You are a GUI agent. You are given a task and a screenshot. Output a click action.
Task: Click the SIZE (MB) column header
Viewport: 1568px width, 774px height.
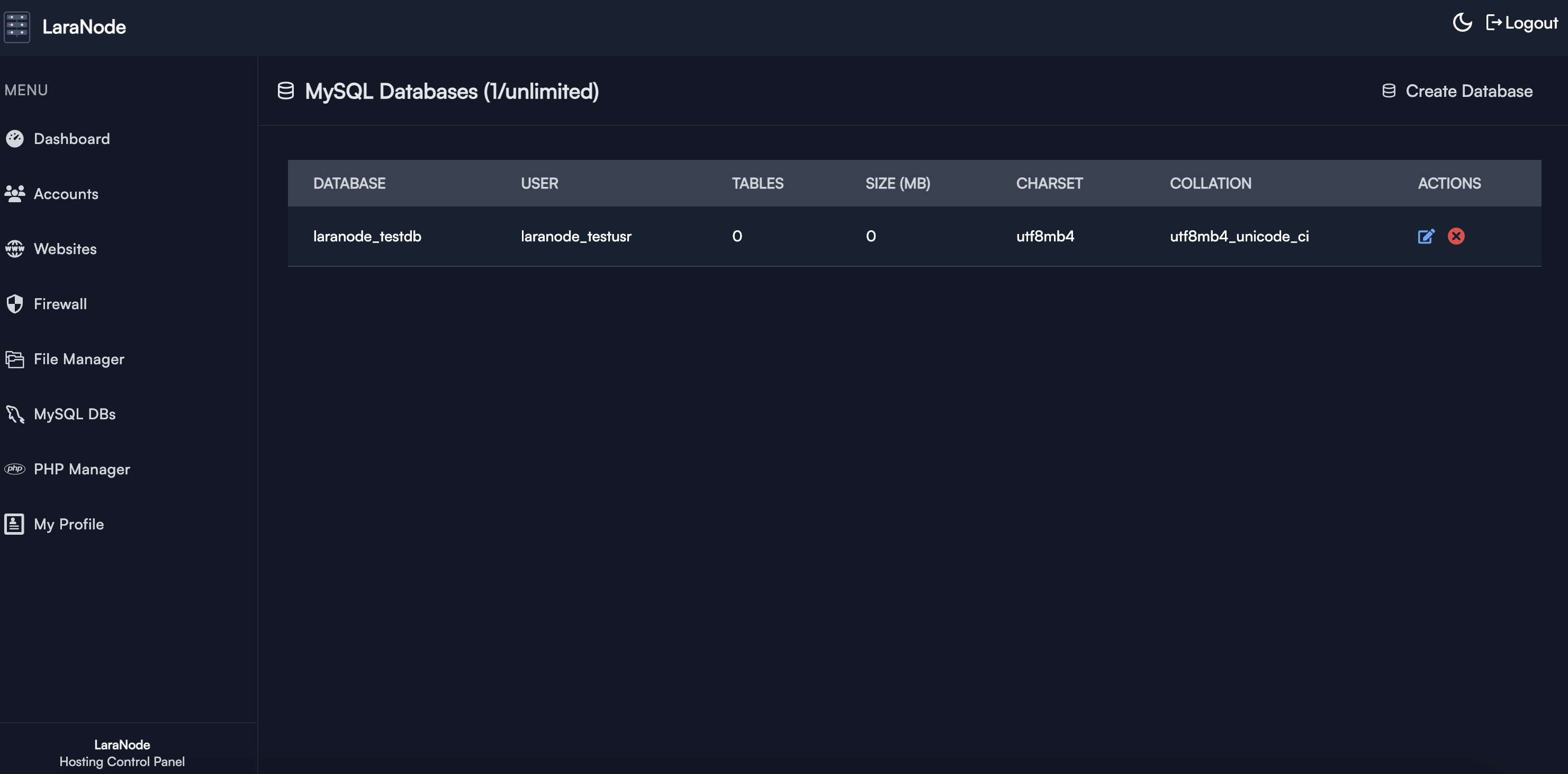coord(897,183)
